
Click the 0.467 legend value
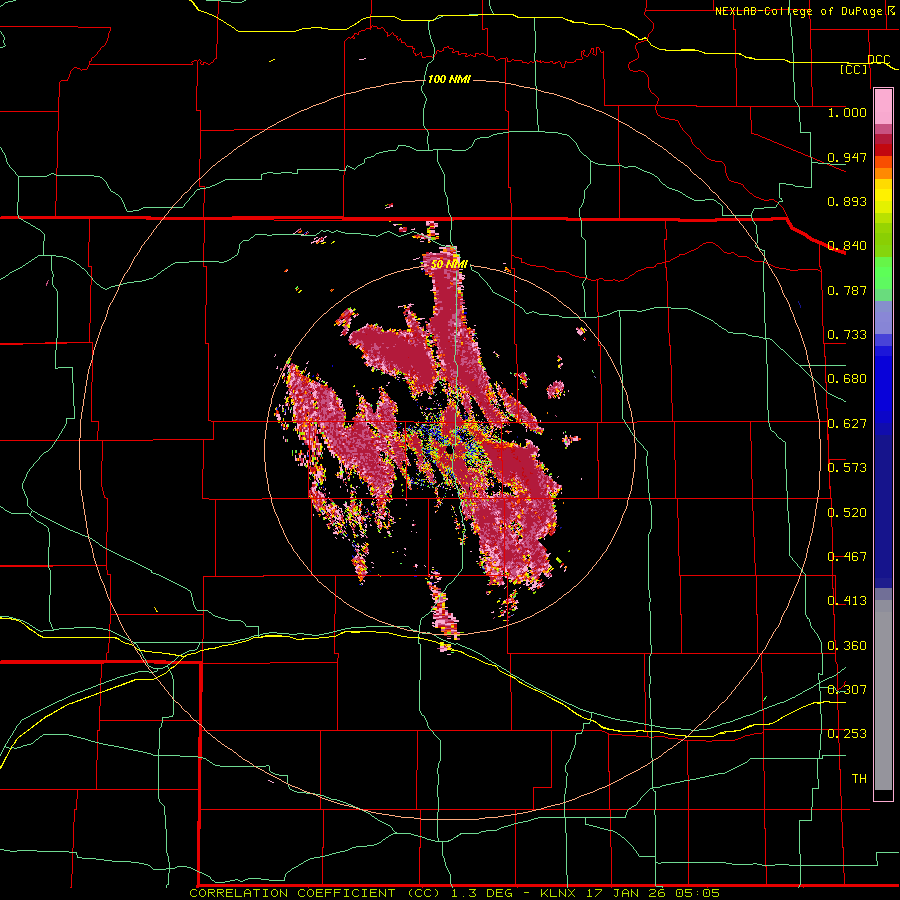click(x=847, y=557)
